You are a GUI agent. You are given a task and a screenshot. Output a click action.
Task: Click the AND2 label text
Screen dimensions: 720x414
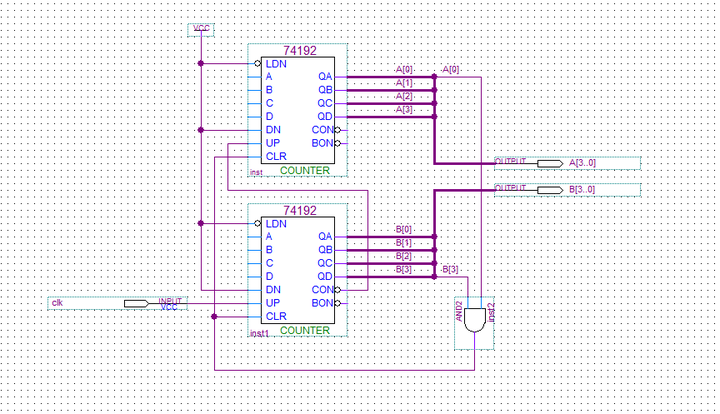click(x=459, y=312)
